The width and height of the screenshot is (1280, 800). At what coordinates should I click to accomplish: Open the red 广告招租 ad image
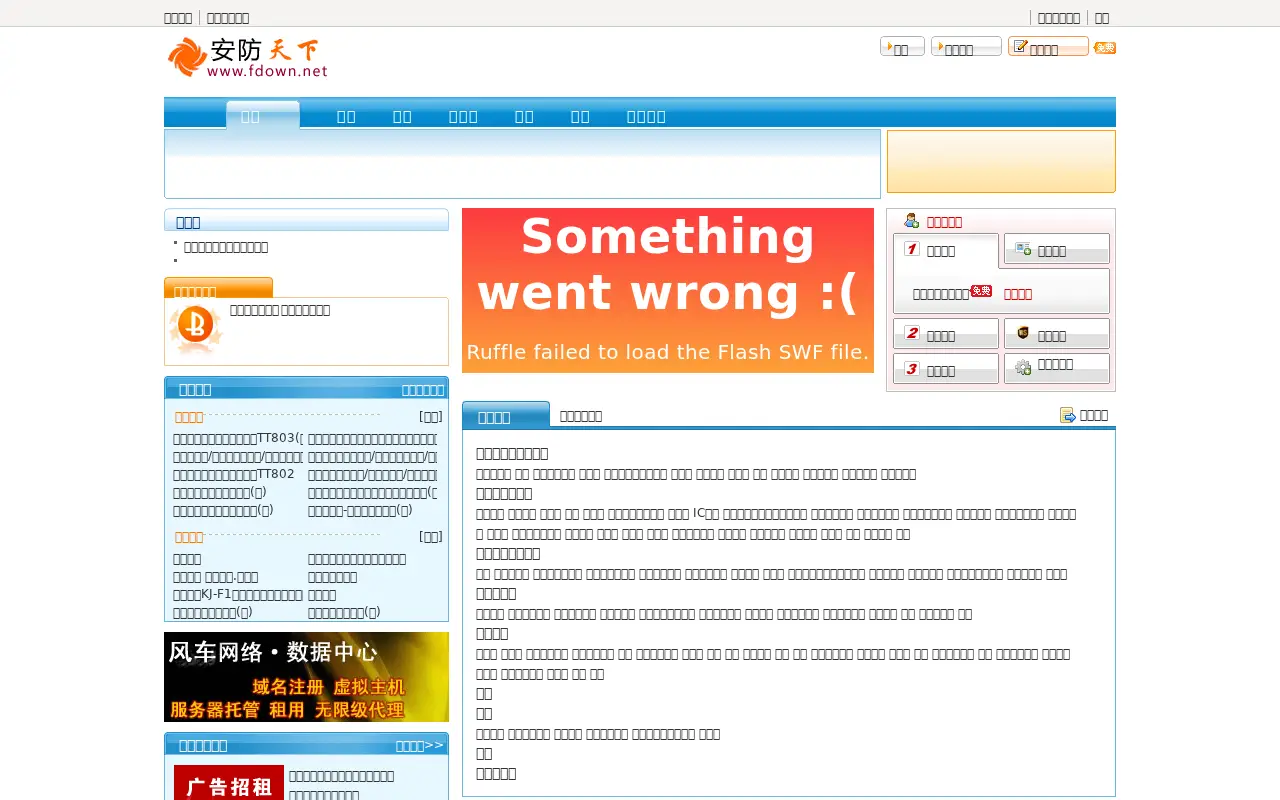[229, 783]
